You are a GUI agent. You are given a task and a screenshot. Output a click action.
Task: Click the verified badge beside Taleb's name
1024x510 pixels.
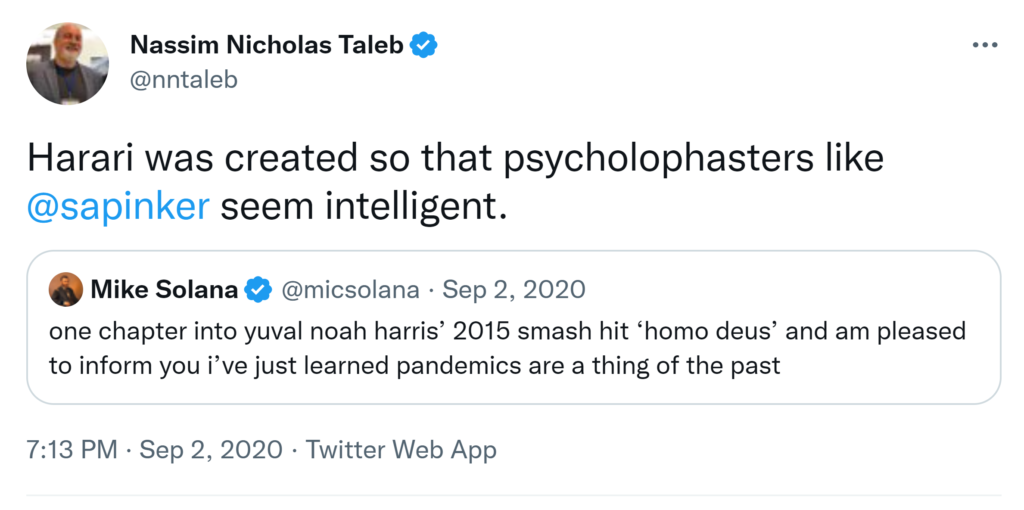(x=425, y=45)
